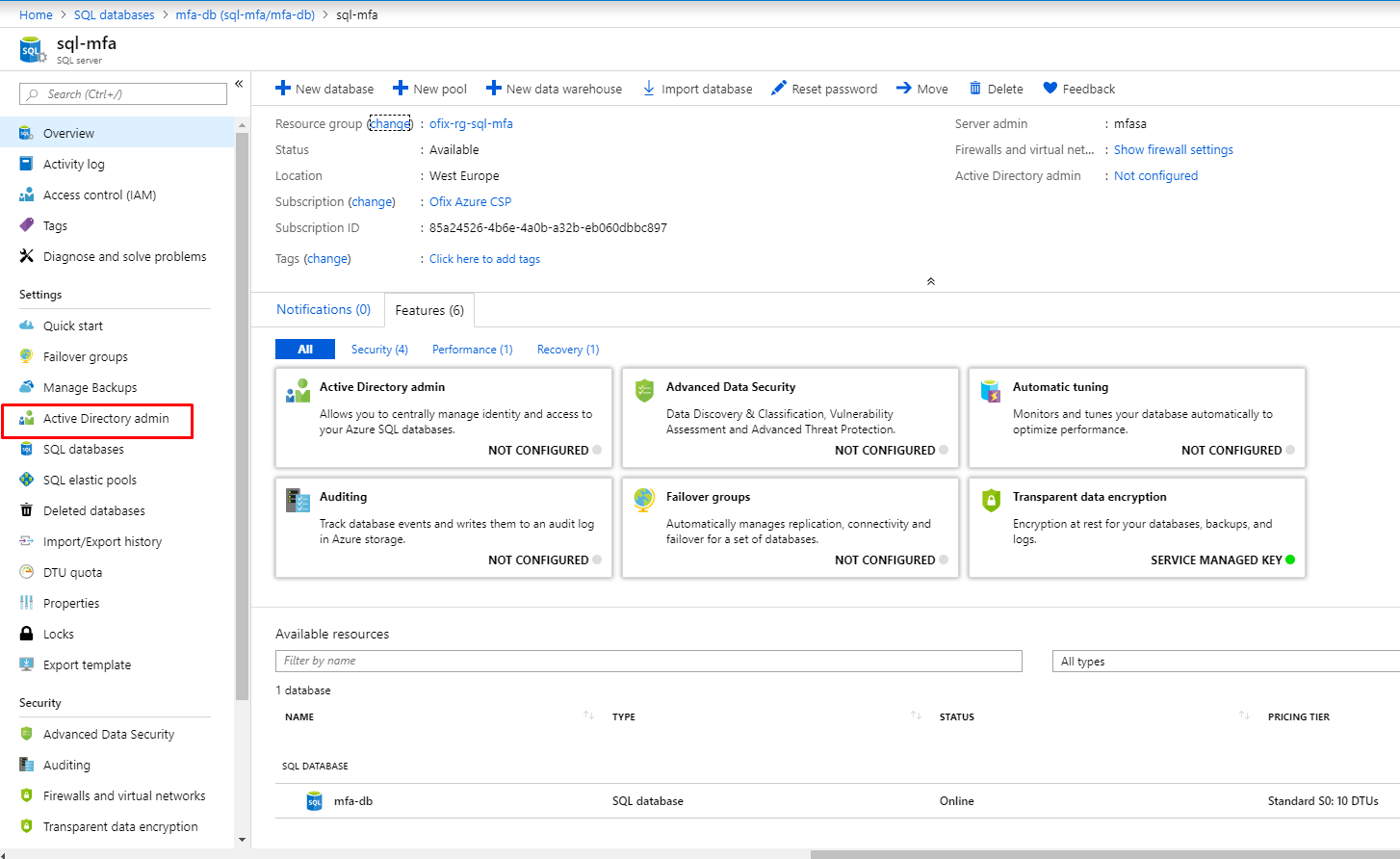
Task: Collapse the sidebar with double chevron
Action: click(x=239, y=84)
